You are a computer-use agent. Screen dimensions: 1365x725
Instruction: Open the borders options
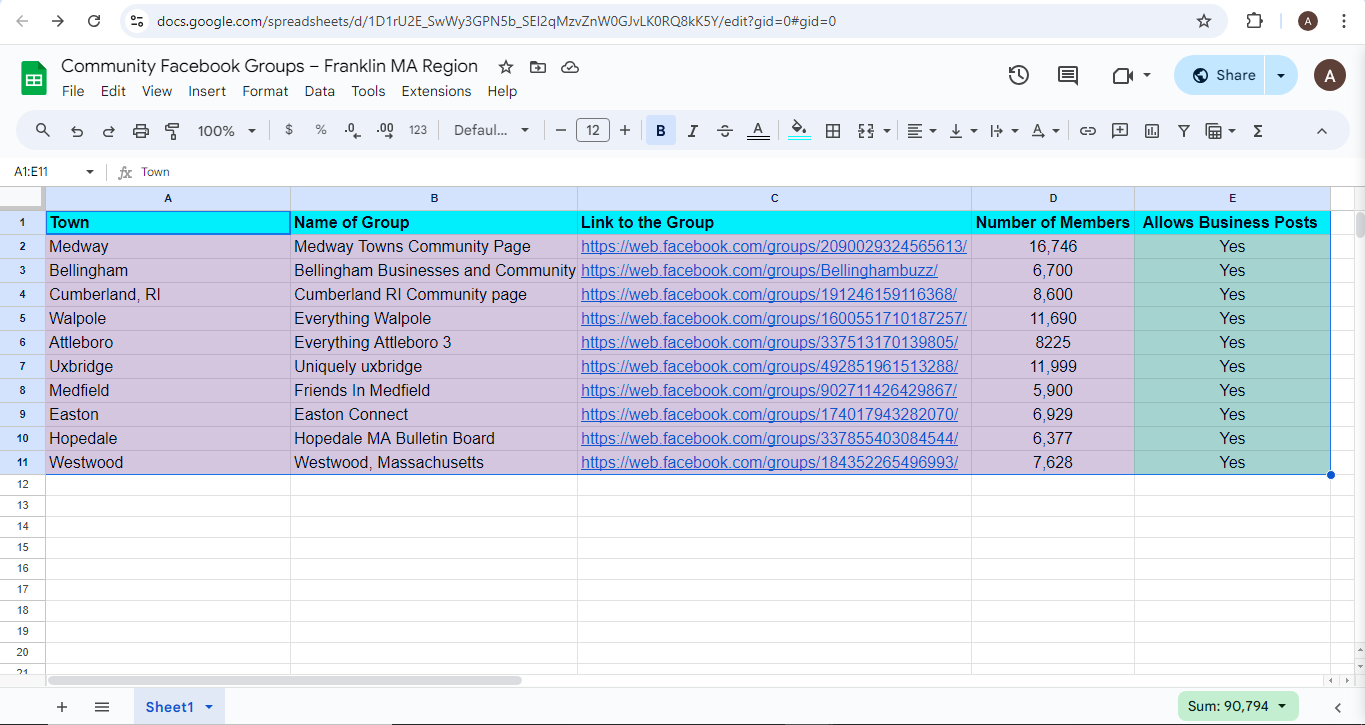coord(832,130)
